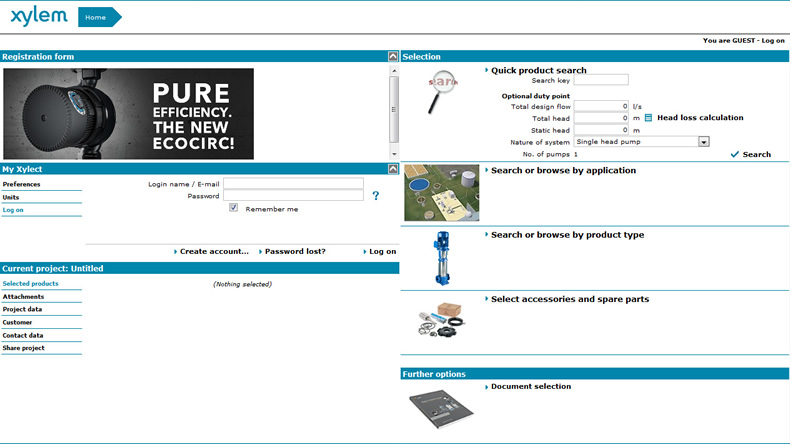Collapse the Registration form panel
This screenshot has width=790, height=444.
[x=393, y=56]
